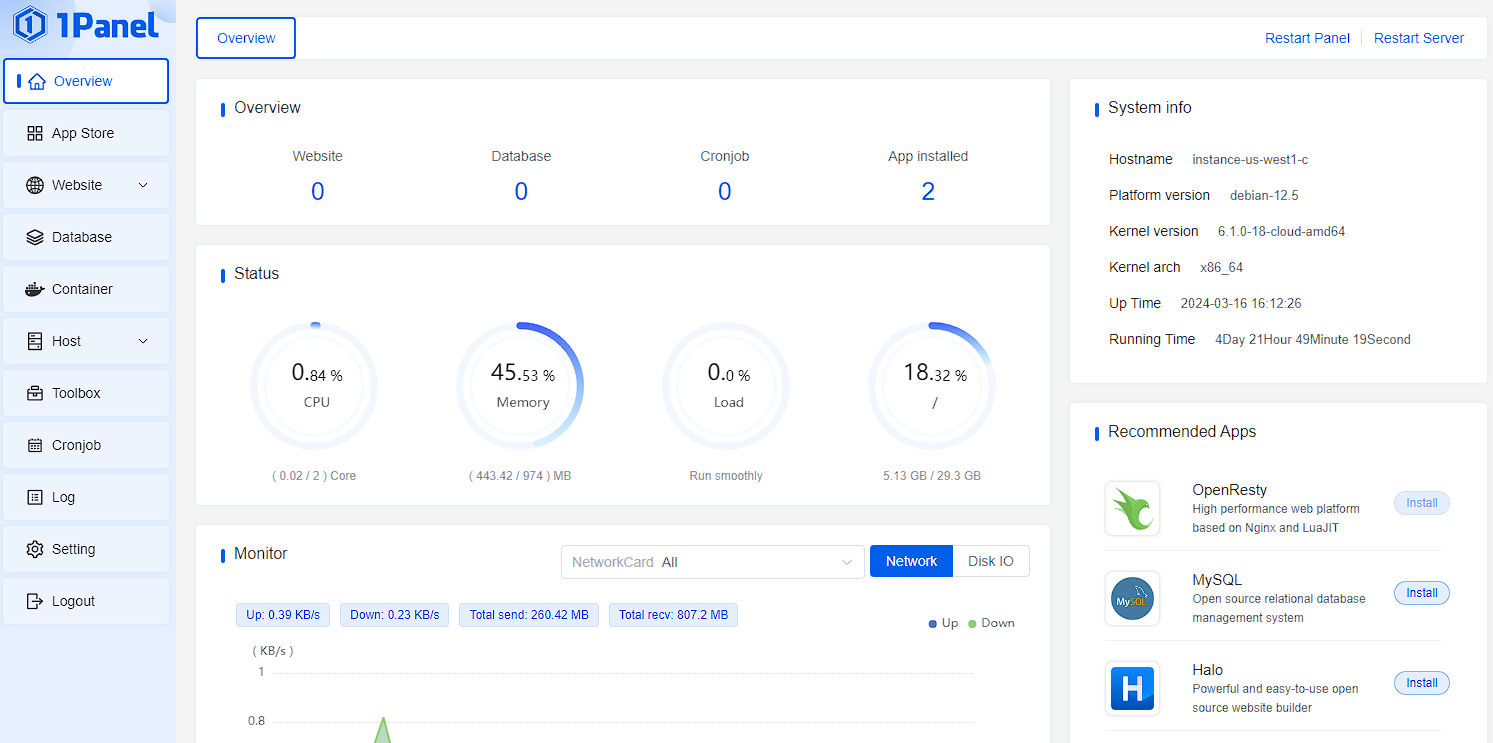Click the OpenResty Install button
The height and width of the screenshot is (743, 1493).
coord(1421,503)
